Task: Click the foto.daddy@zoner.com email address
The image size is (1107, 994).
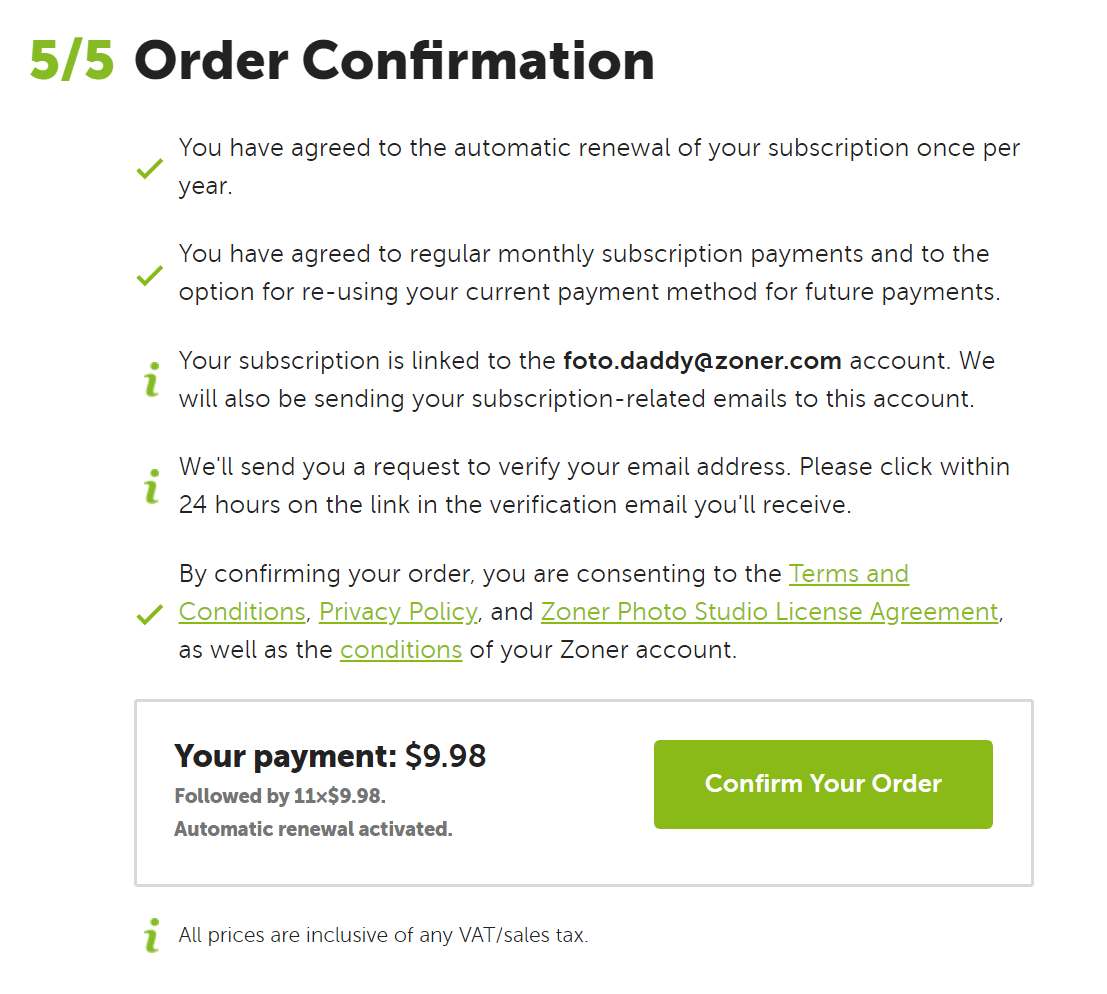Action: pyautogui.click(x=702, y=361)
